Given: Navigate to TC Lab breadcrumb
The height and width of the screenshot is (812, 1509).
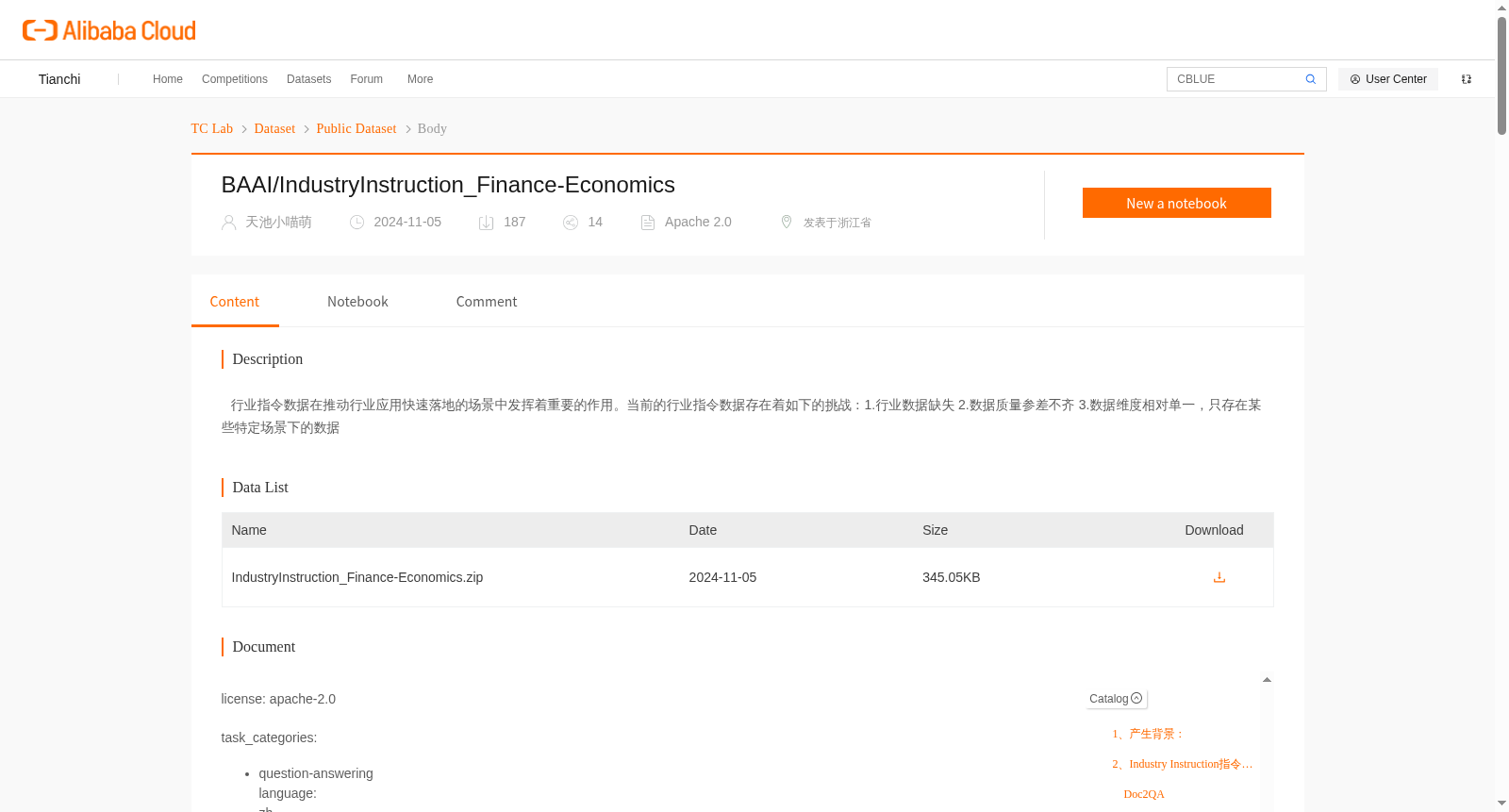Looking at the screenshot, I should point(212,129).
